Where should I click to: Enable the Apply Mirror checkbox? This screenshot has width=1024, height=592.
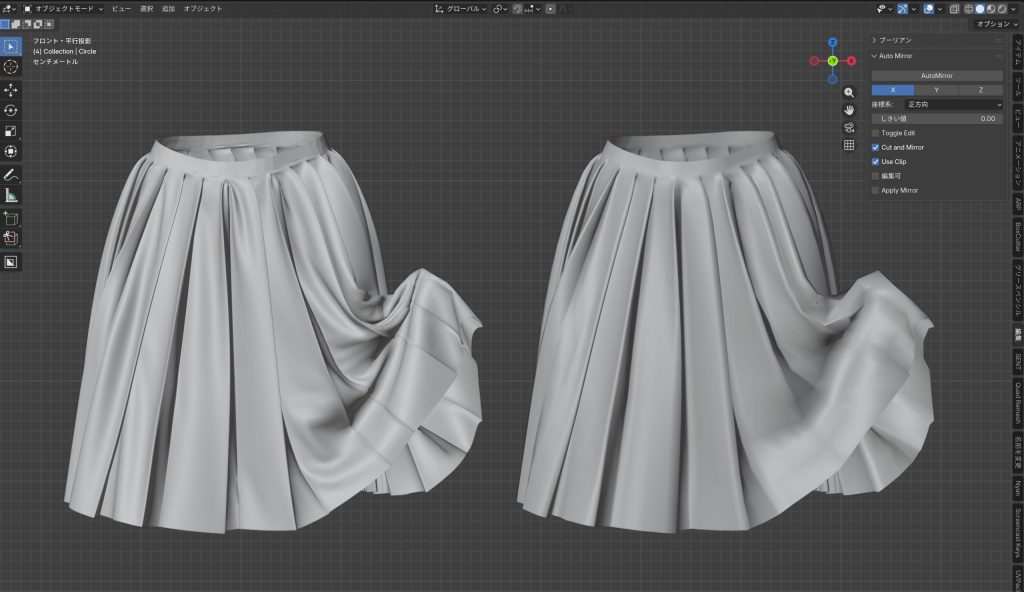(x=876, y=190)
